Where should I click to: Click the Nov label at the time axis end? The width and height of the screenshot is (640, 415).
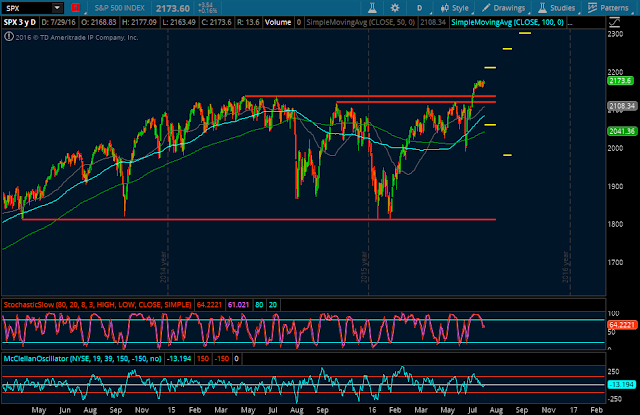pyautogui.click(x=548, y=410)
